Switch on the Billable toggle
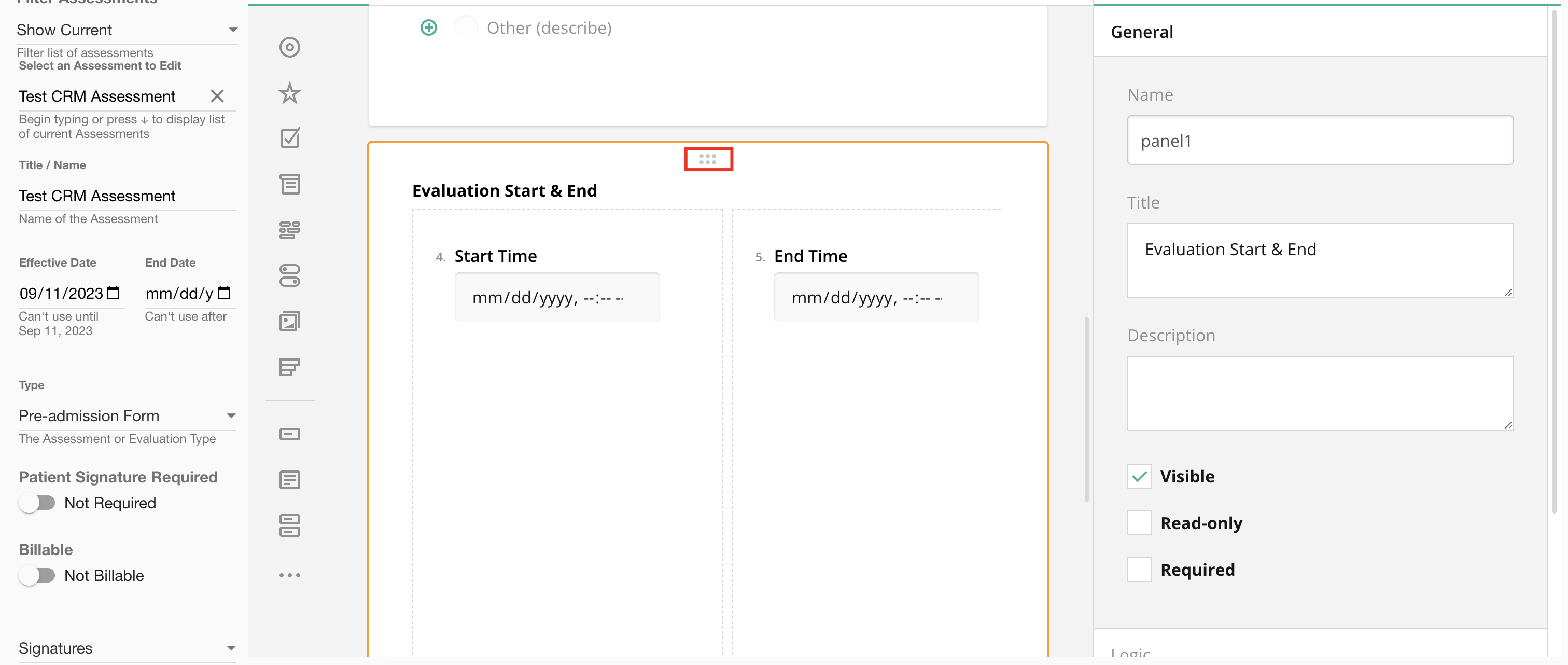1568x665 pixels. click(x=36, y=575)
